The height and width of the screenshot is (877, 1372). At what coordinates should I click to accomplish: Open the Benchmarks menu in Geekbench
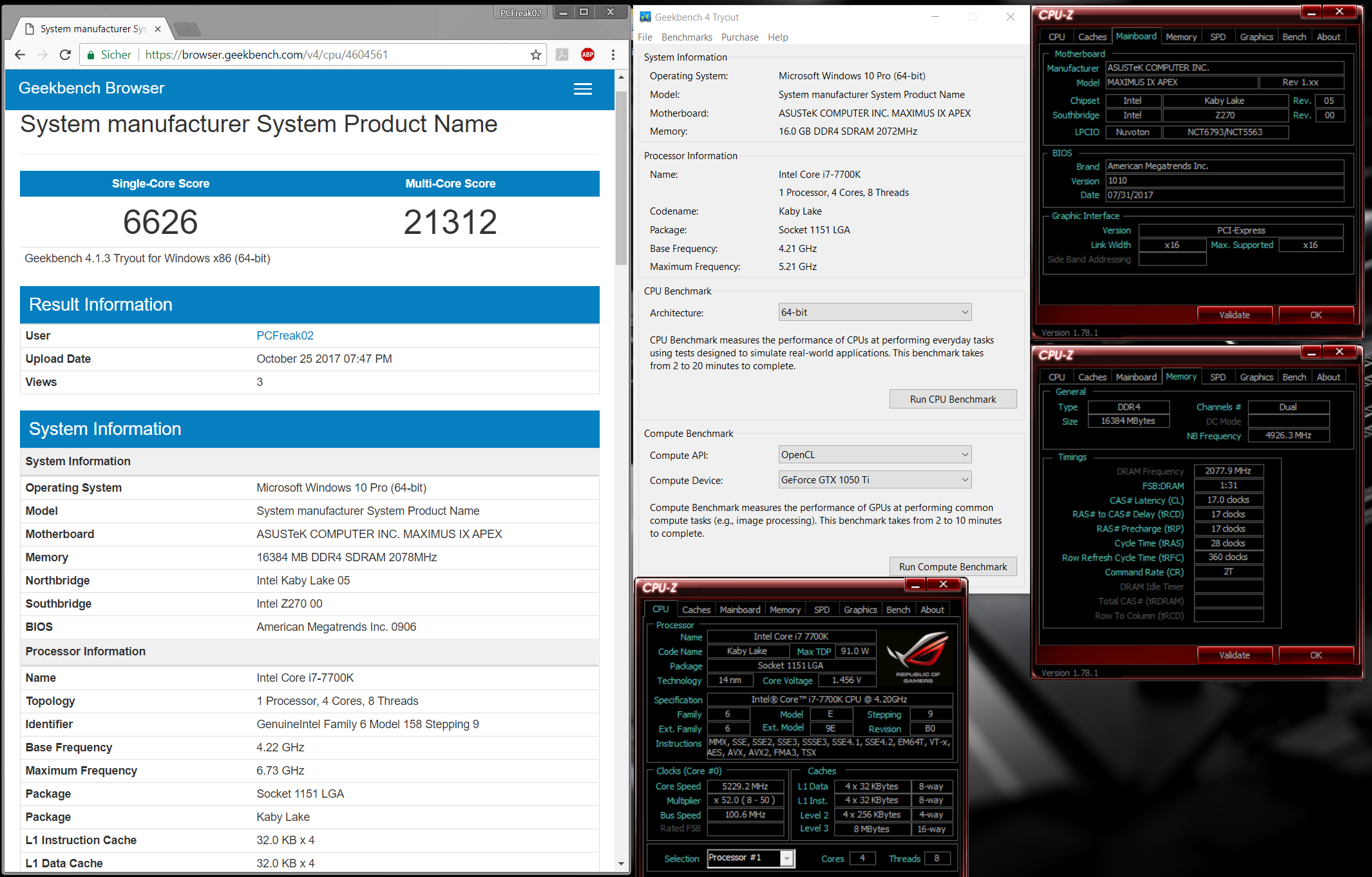687,37
